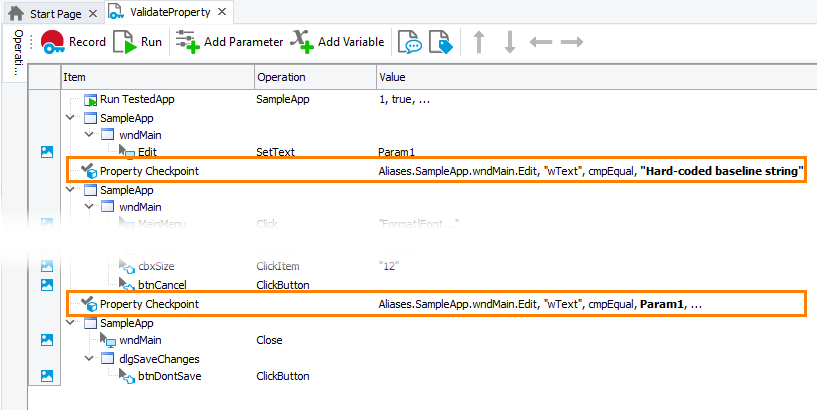Click the Value column header

[x=393, y=77]
